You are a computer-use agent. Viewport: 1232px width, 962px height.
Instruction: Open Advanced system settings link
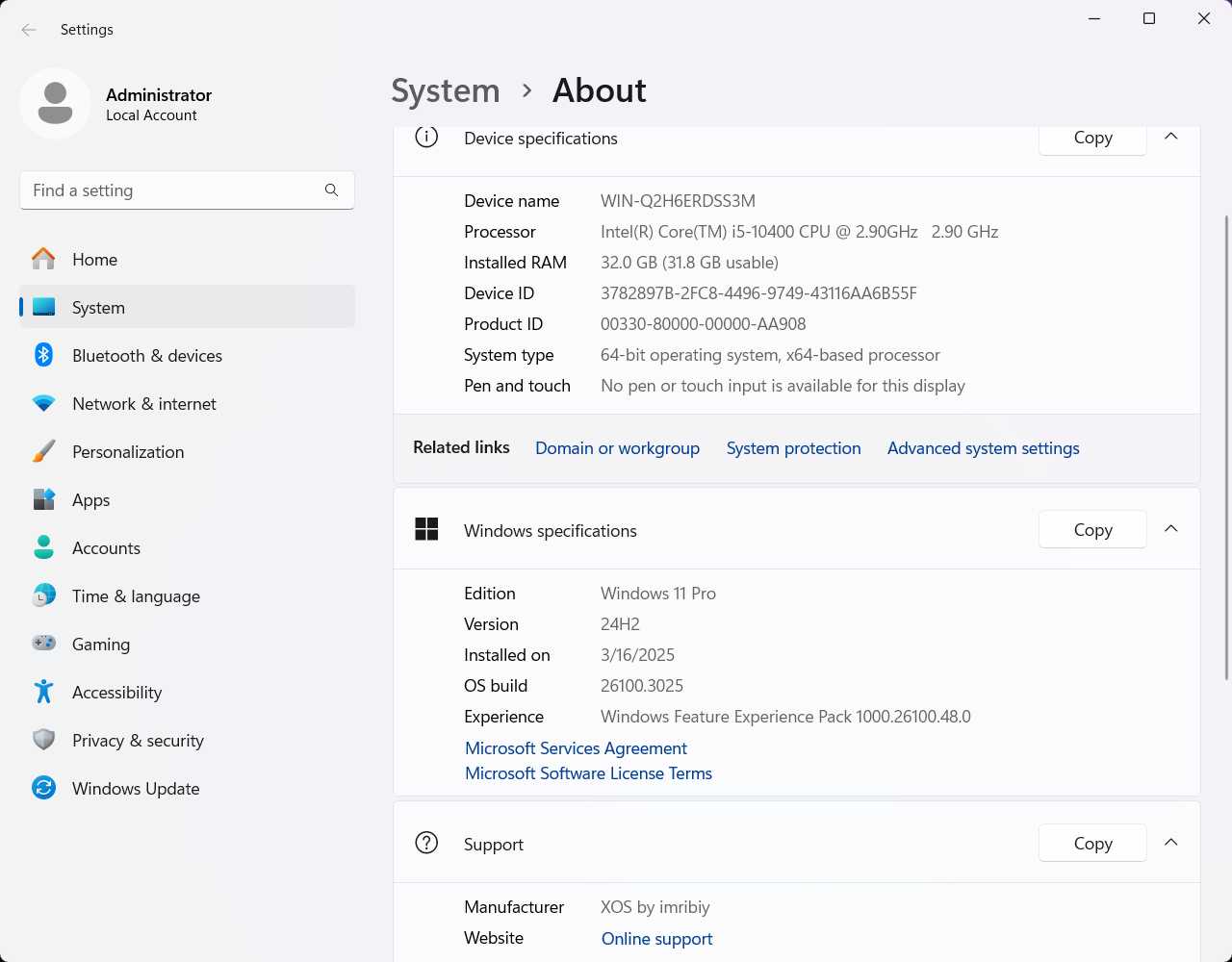point(983,448)
